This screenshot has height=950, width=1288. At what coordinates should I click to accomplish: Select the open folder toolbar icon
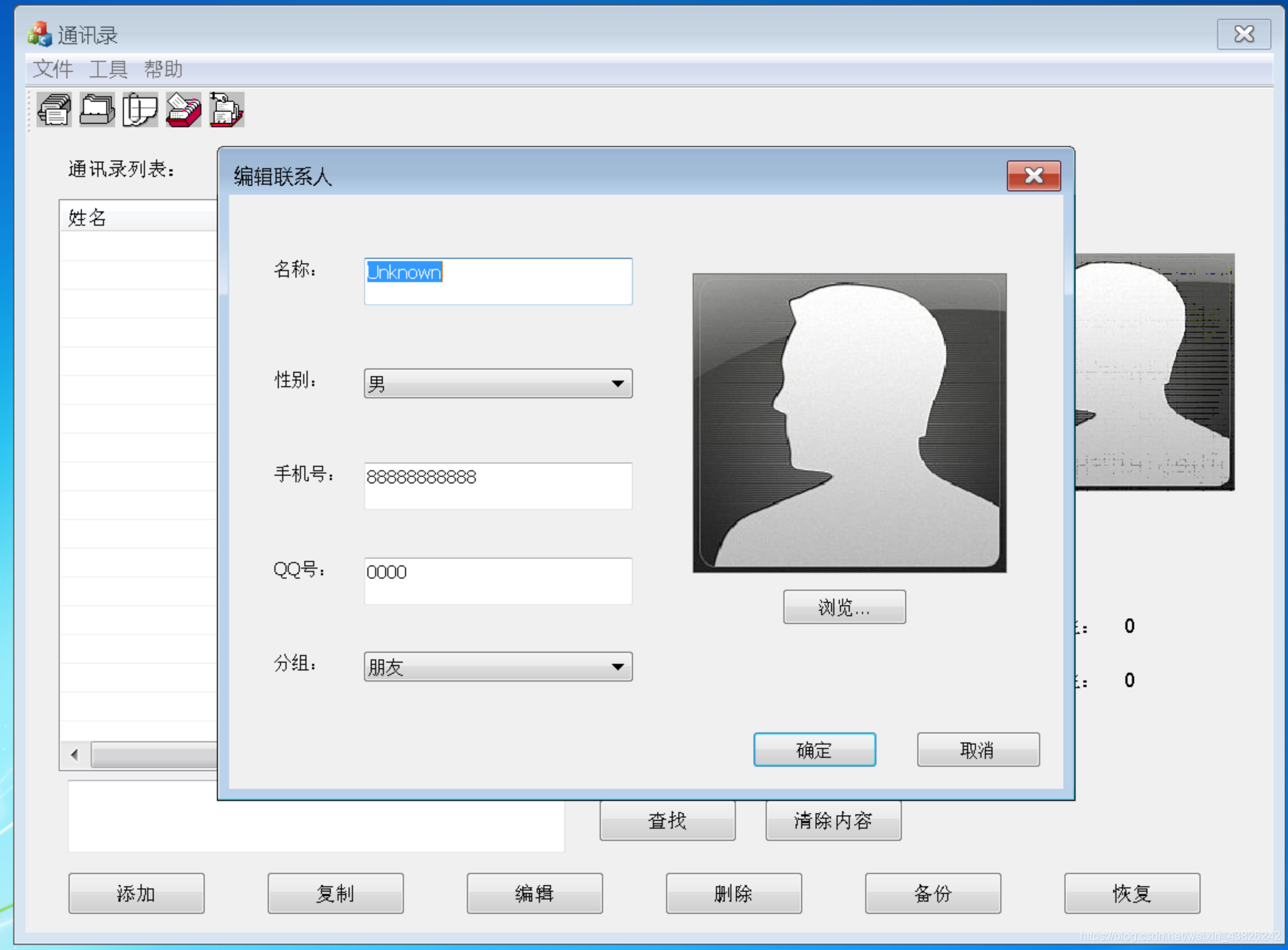click(x=97, y=109)
